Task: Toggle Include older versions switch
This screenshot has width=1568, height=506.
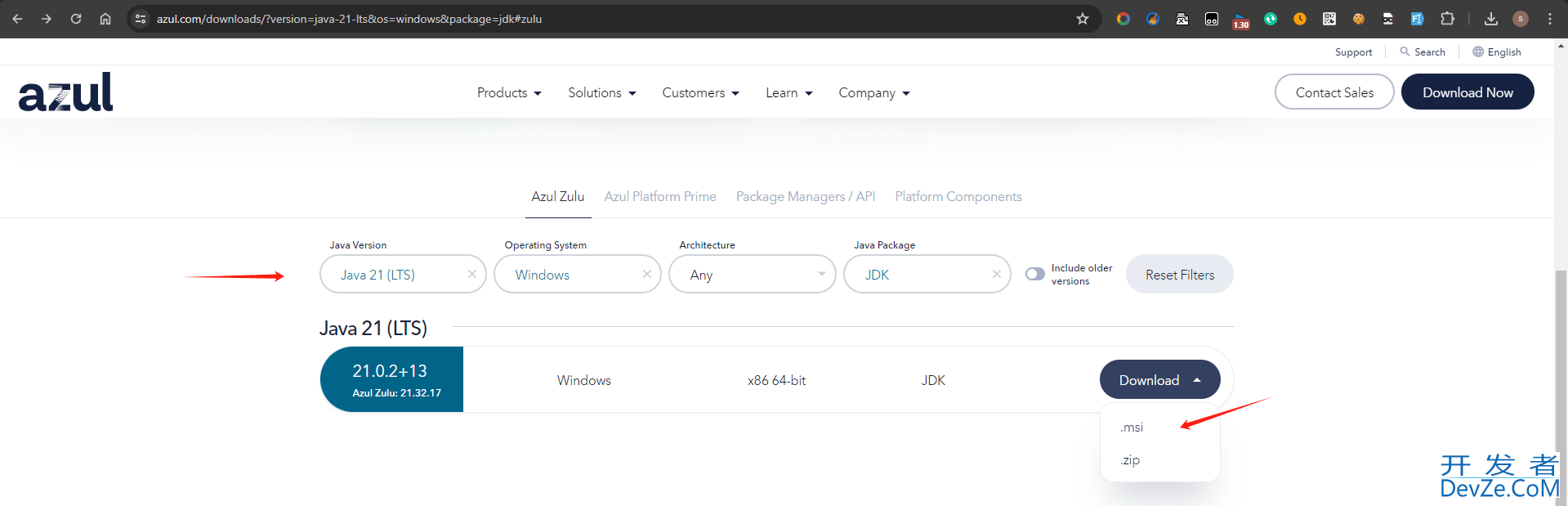Action: [x=1034, y=275]
